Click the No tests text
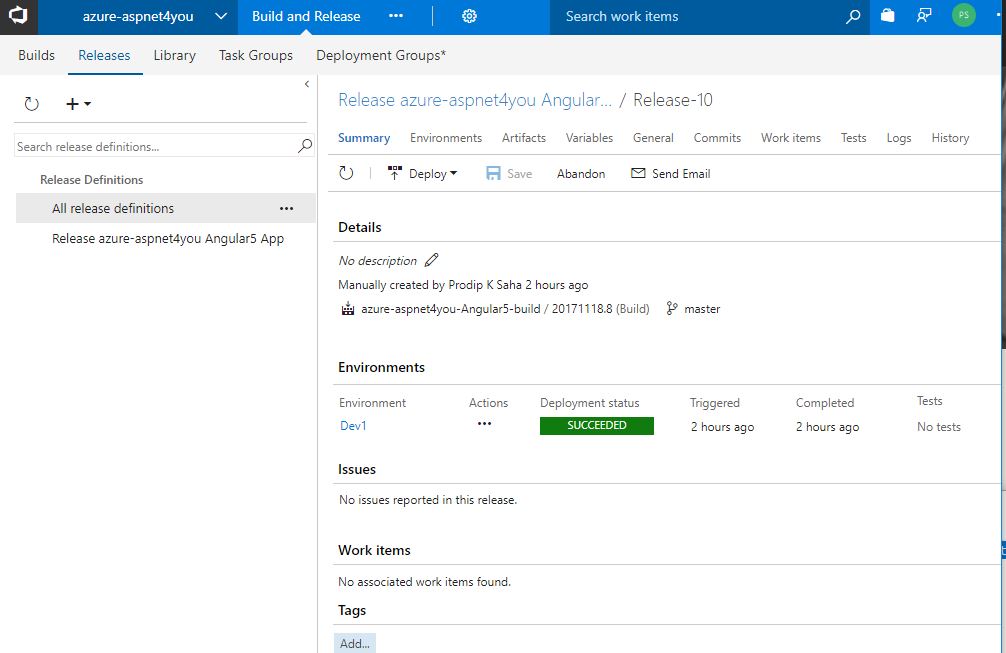 pos(939,427)
